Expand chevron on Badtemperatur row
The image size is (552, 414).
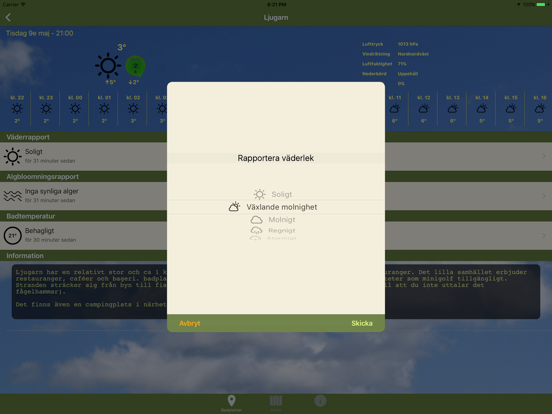click(x=544, y=235)
